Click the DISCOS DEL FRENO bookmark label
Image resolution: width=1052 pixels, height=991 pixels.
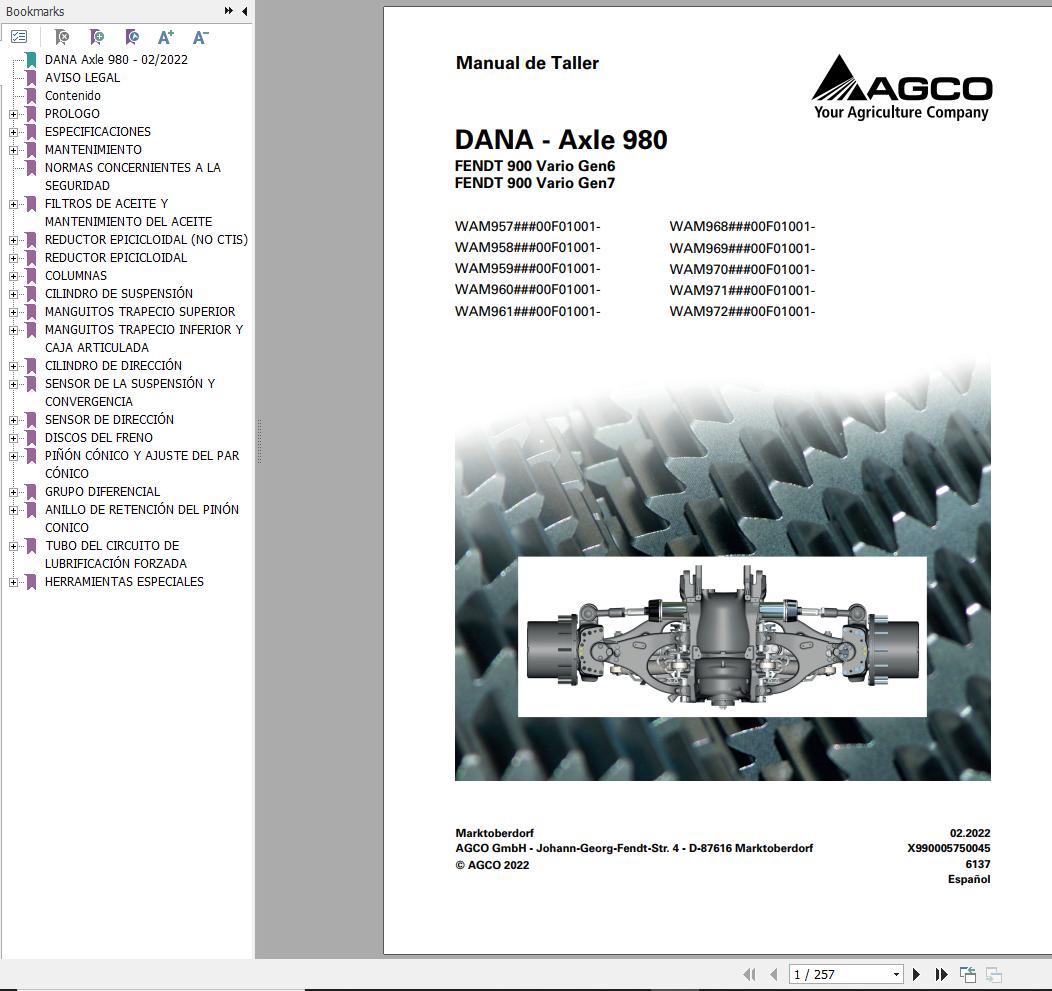coord(99,438)
